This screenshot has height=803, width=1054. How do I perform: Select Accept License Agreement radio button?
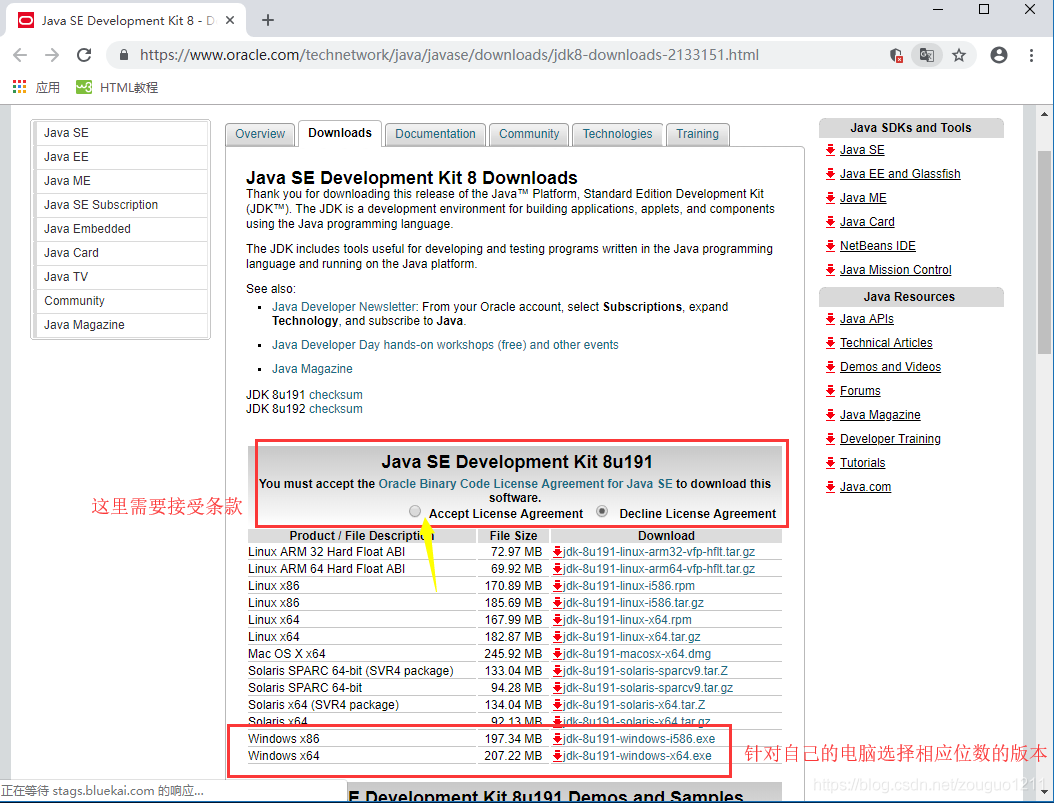tap(415, 511)
